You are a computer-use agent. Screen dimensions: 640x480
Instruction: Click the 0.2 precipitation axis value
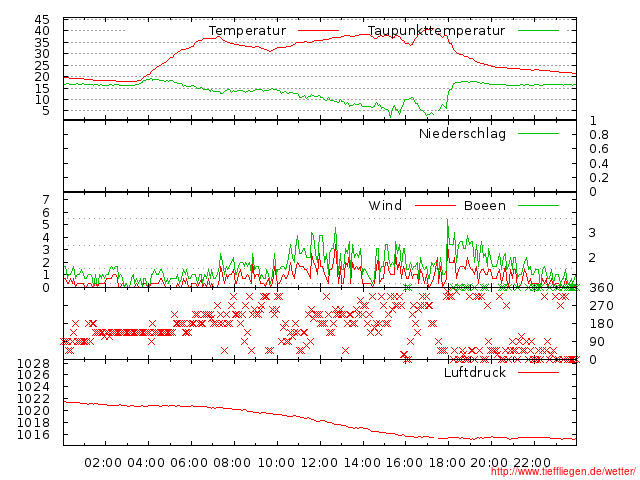point(599,178)
